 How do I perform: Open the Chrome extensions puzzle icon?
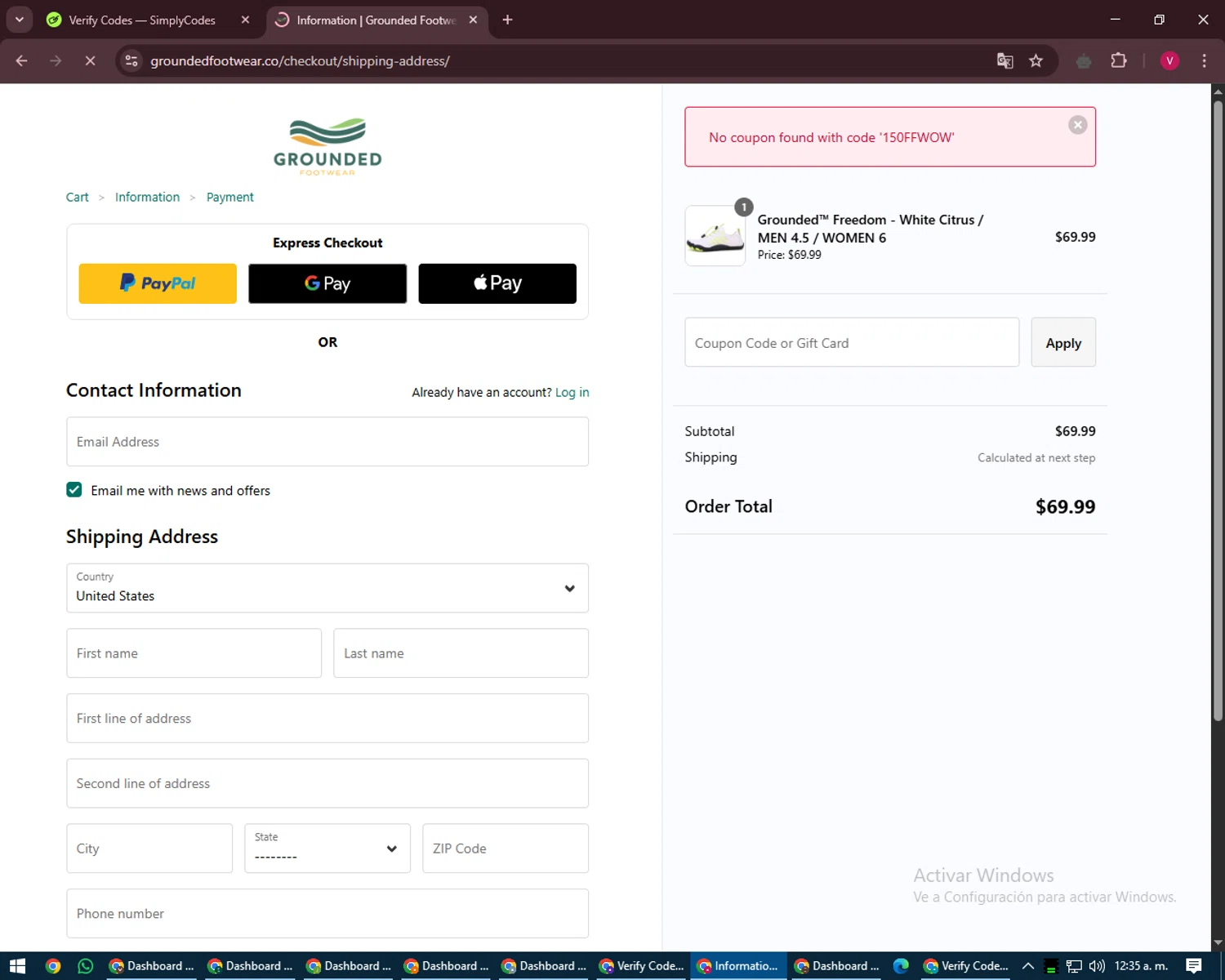[x=1119, y=60]
